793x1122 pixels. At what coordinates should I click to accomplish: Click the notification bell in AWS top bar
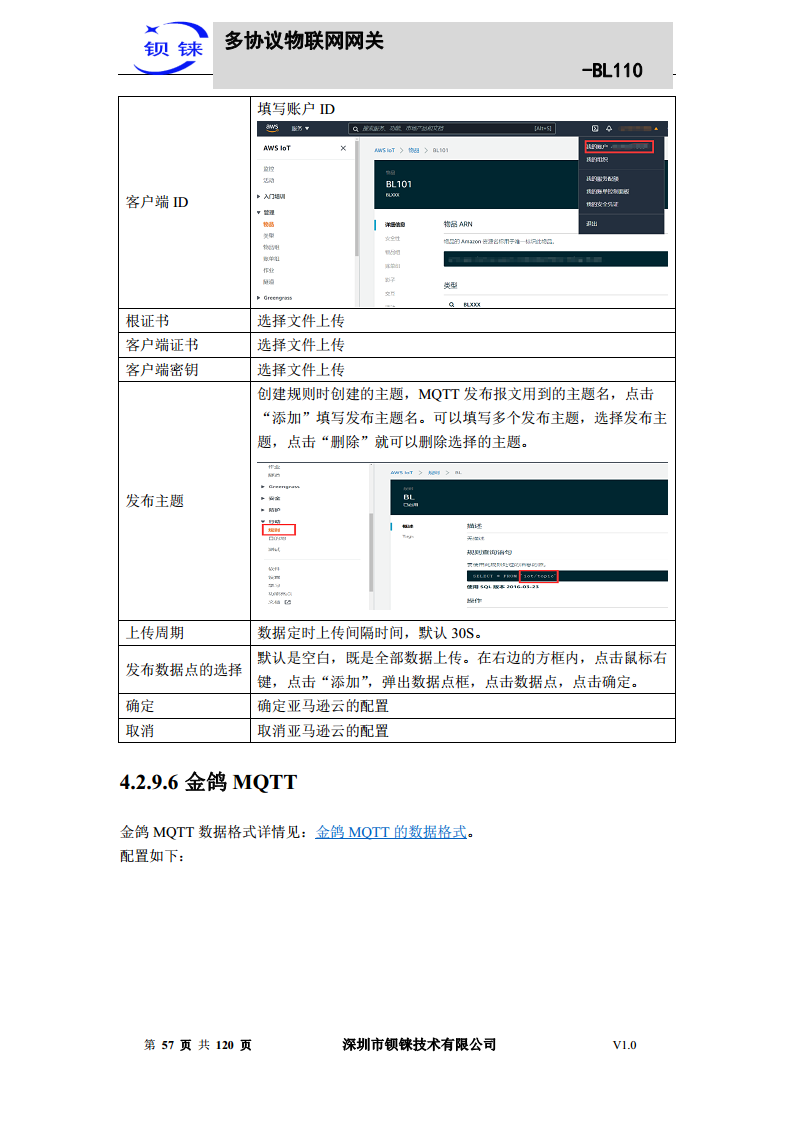(x=609, y=129)
